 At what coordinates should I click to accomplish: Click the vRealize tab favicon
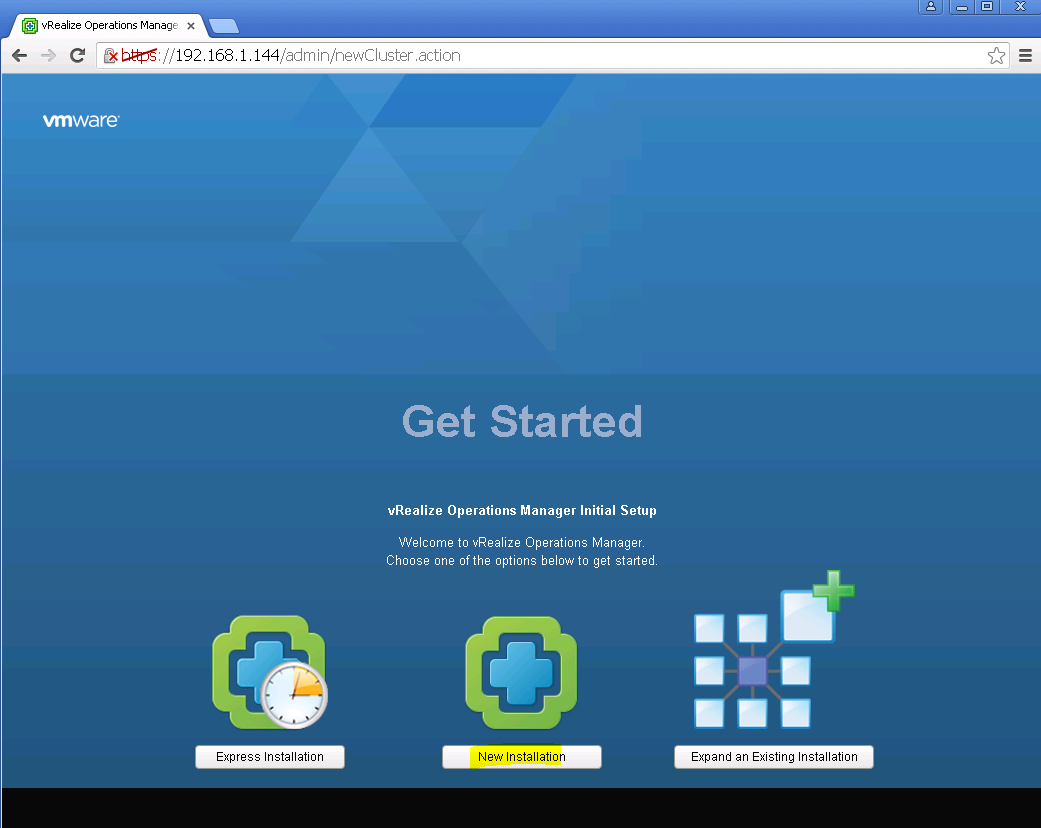(x=29, y=26)
